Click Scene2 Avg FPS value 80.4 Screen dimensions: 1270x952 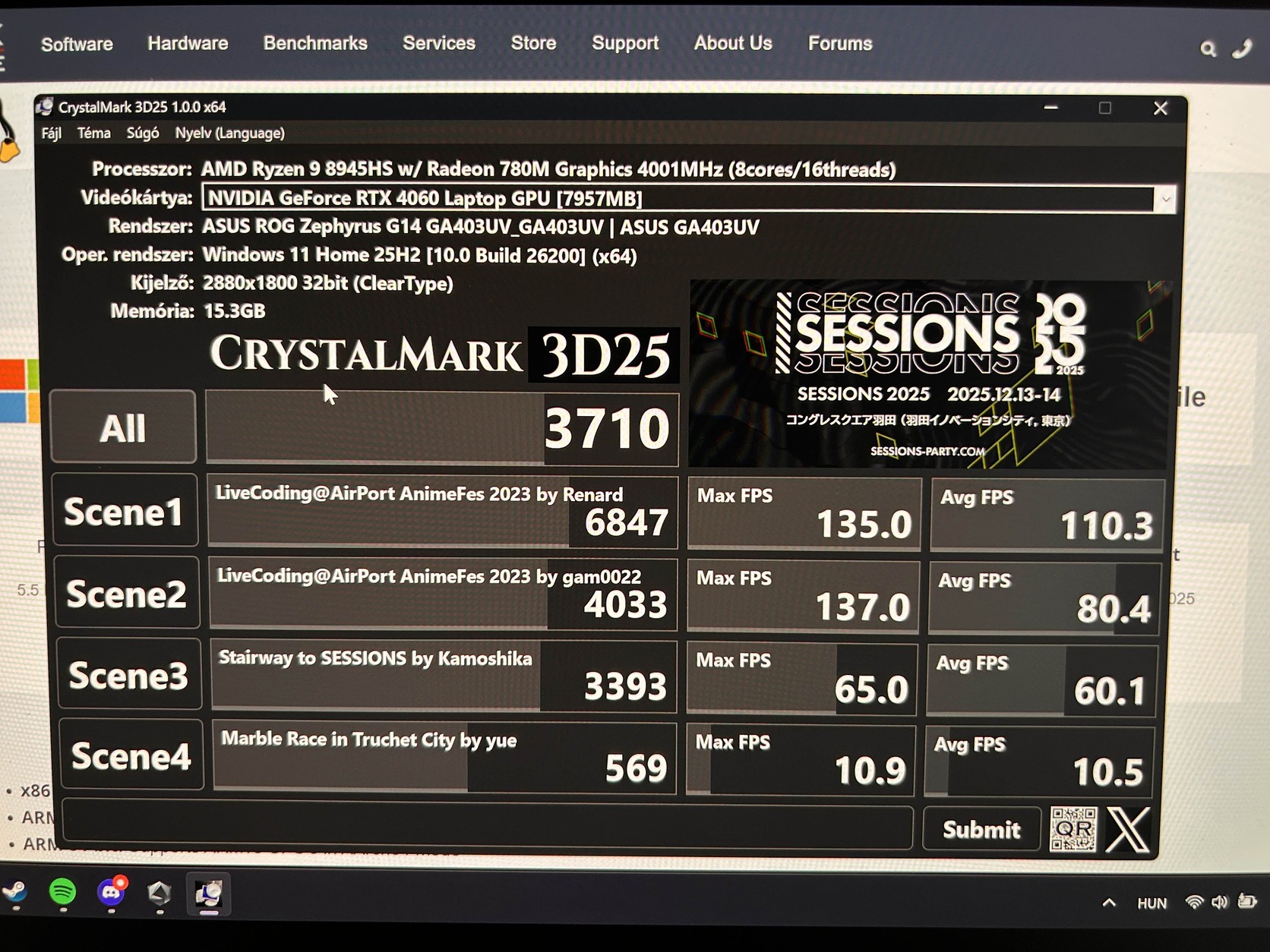(1114, 609)
